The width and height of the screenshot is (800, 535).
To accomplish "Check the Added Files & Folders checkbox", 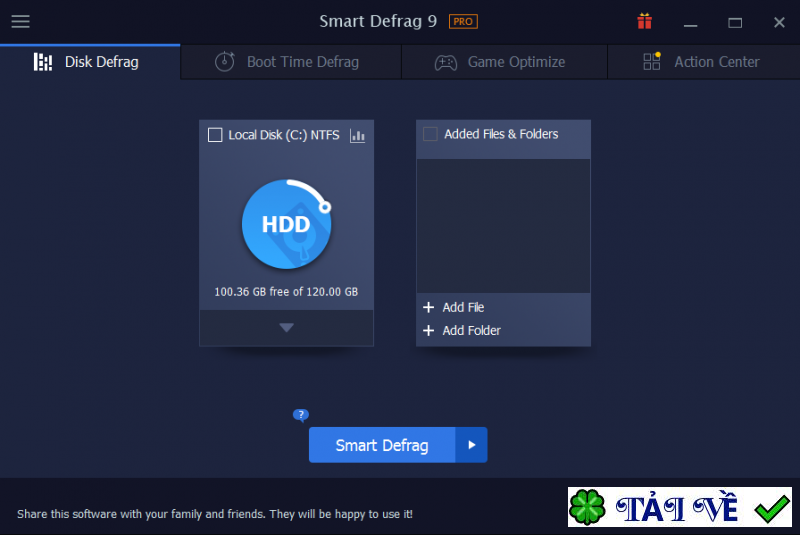I will (431, 134).
